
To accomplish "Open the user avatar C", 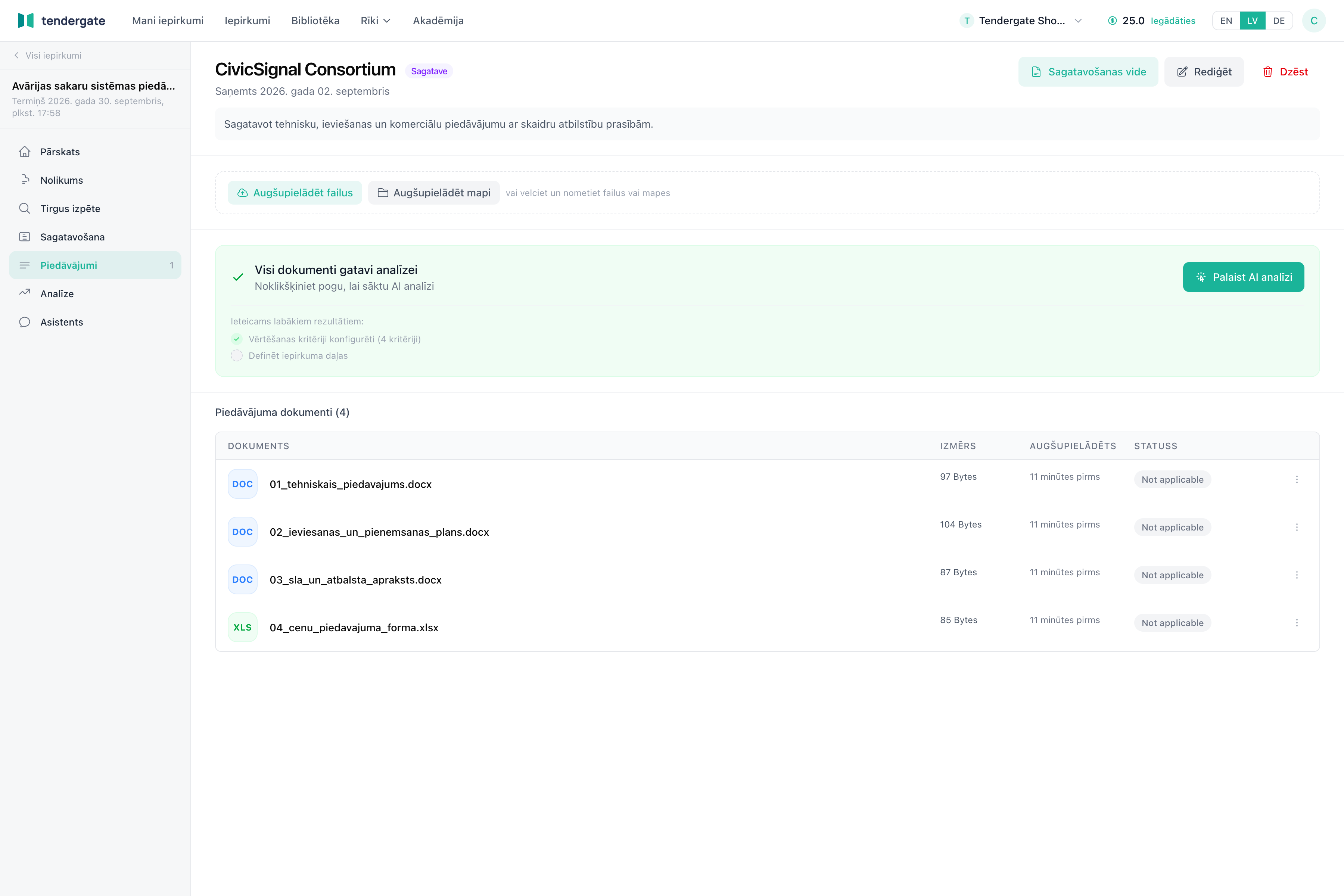I will pos(1314,21).
